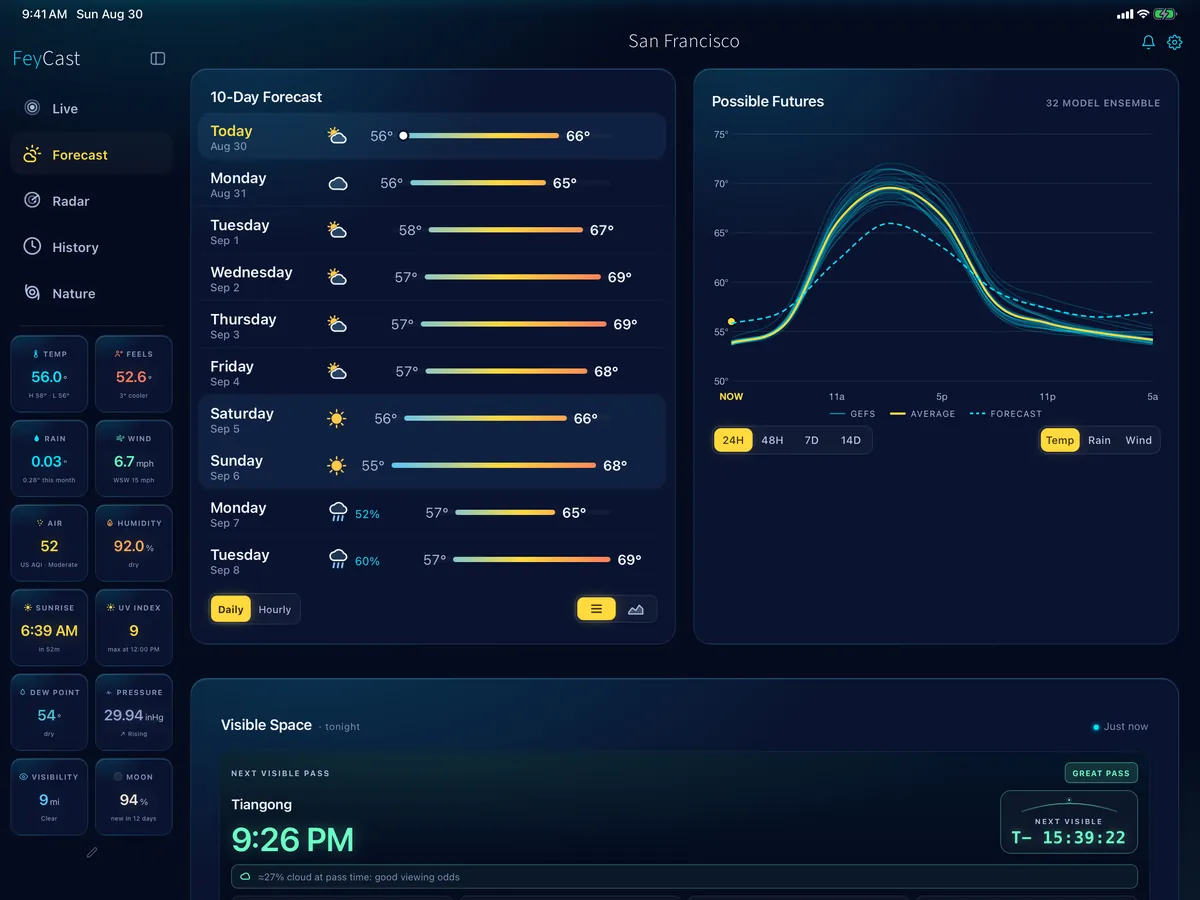Click Today's partly cloudy weather icon
This screenshot has width=1200, height=900.
337,136
